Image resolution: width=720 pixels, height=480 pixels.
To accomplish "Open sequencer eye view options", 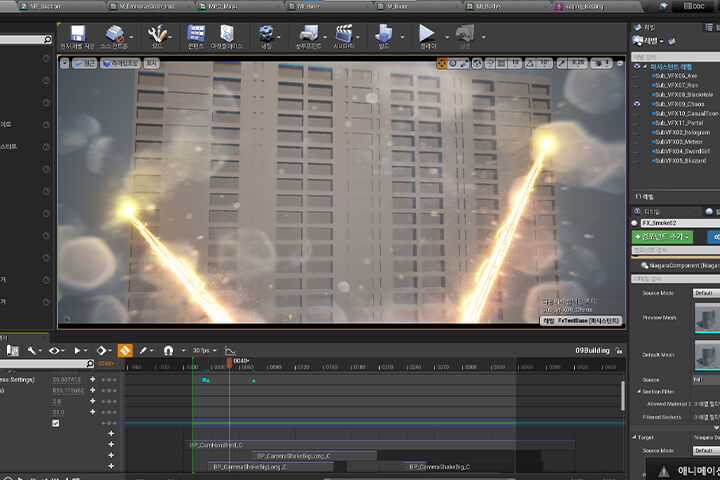I will 54,351.
